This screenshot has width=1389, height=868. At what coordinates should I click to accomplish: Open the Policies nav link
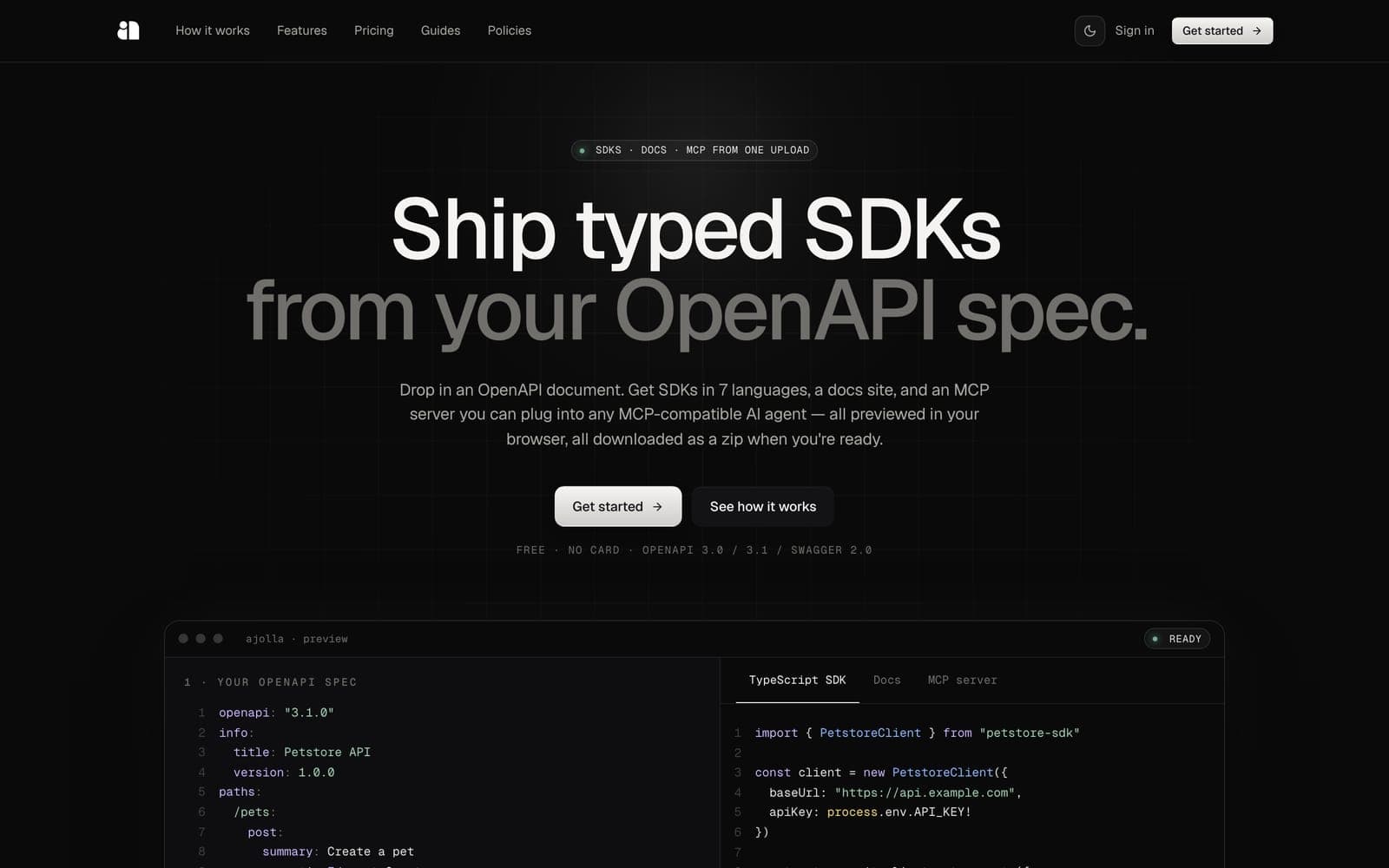510,30
